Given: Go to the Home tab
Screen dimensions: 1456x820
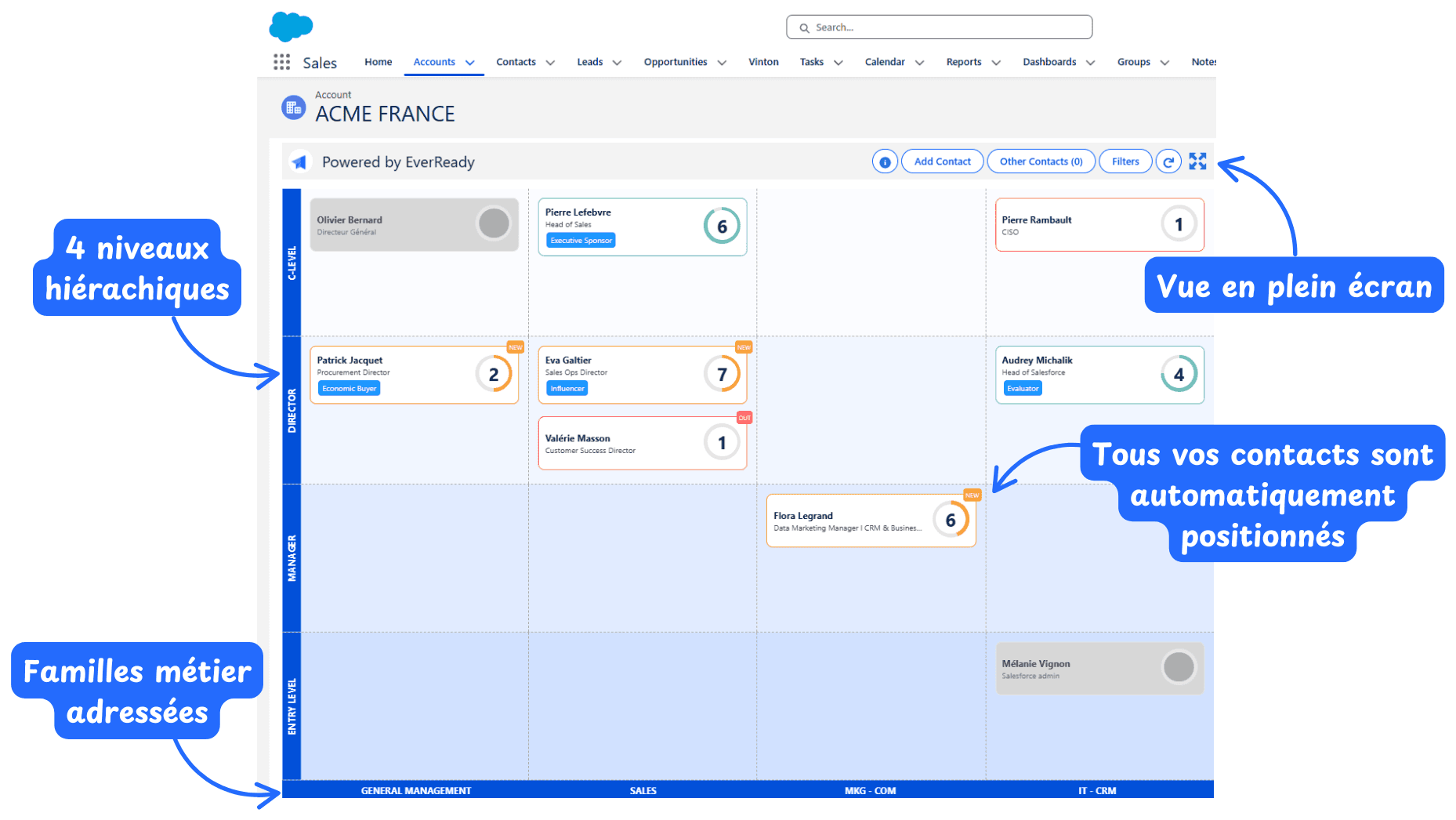Looking at the screenshot, I should pyautogui.click(x=378, y=62).
